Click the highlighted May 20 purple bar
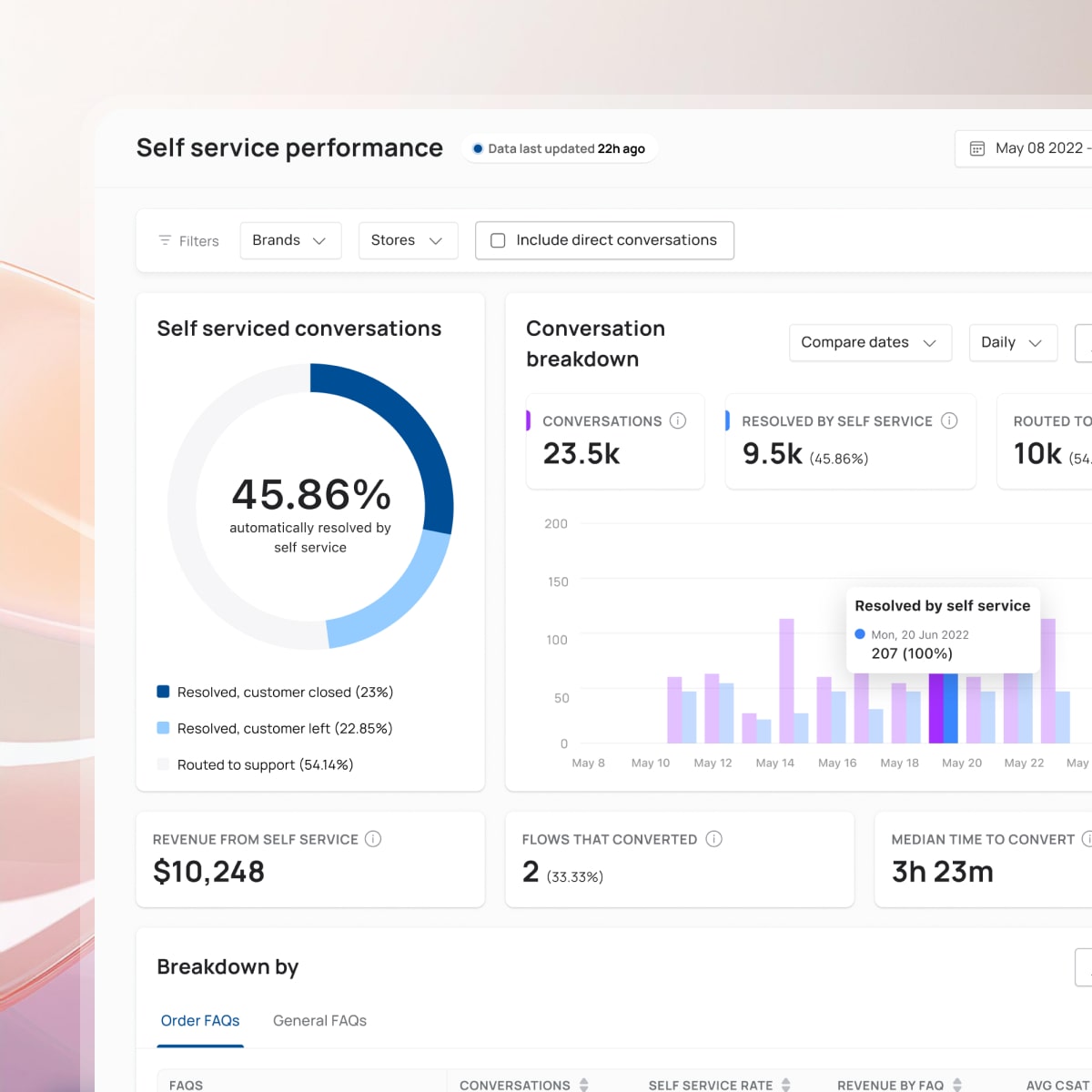Screen dimensions: 1092x1092 click(x=935, y=708)
